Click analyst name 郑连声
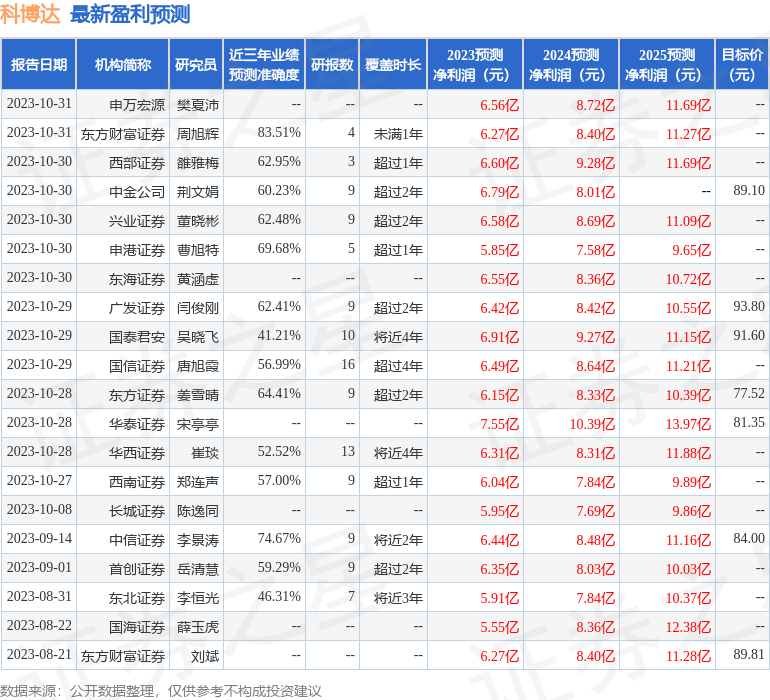 coord(197,481)
